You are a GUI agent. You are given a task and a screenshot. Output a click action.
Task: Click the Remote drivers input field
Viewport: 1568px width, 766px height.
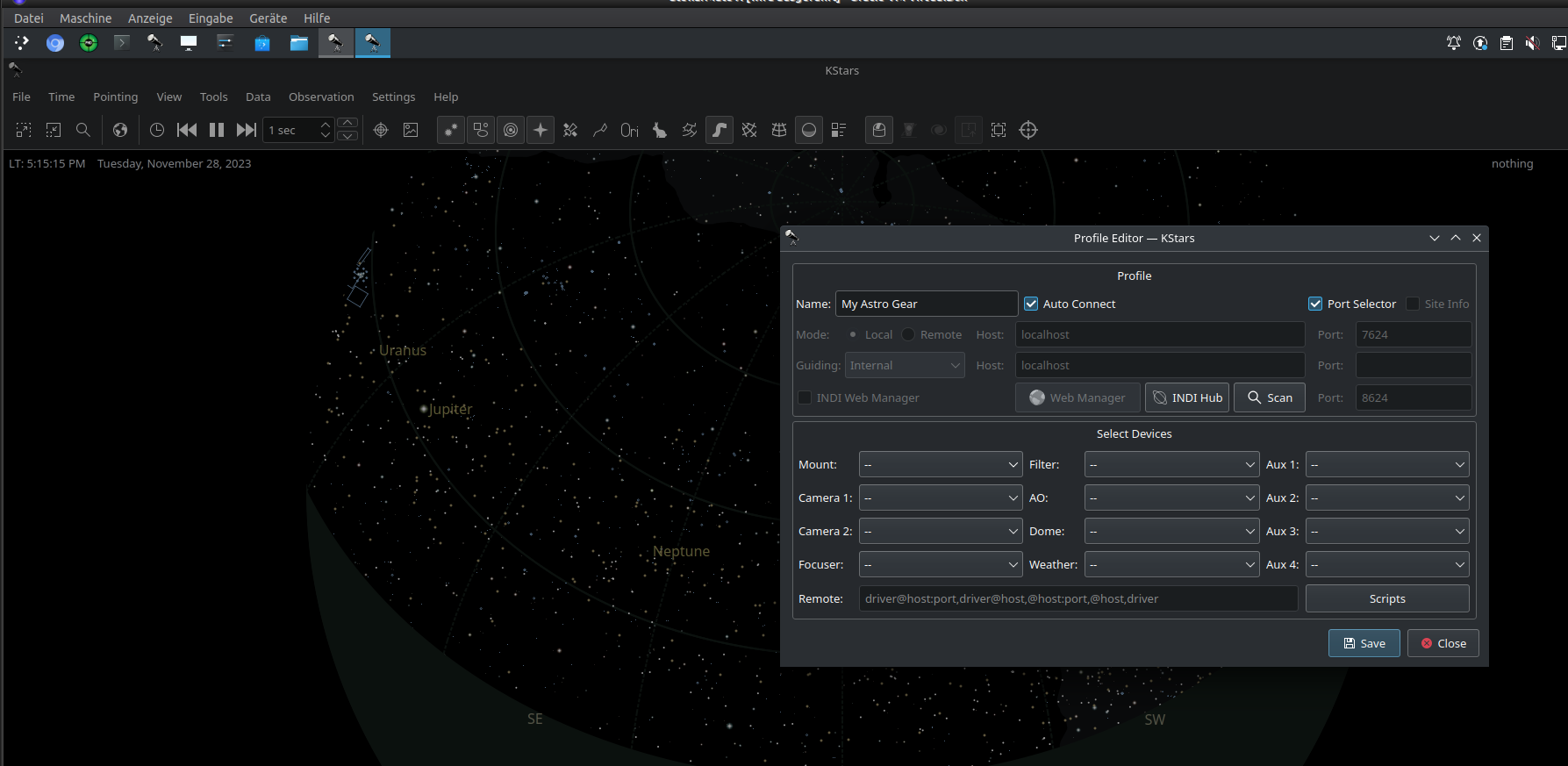1078,598
